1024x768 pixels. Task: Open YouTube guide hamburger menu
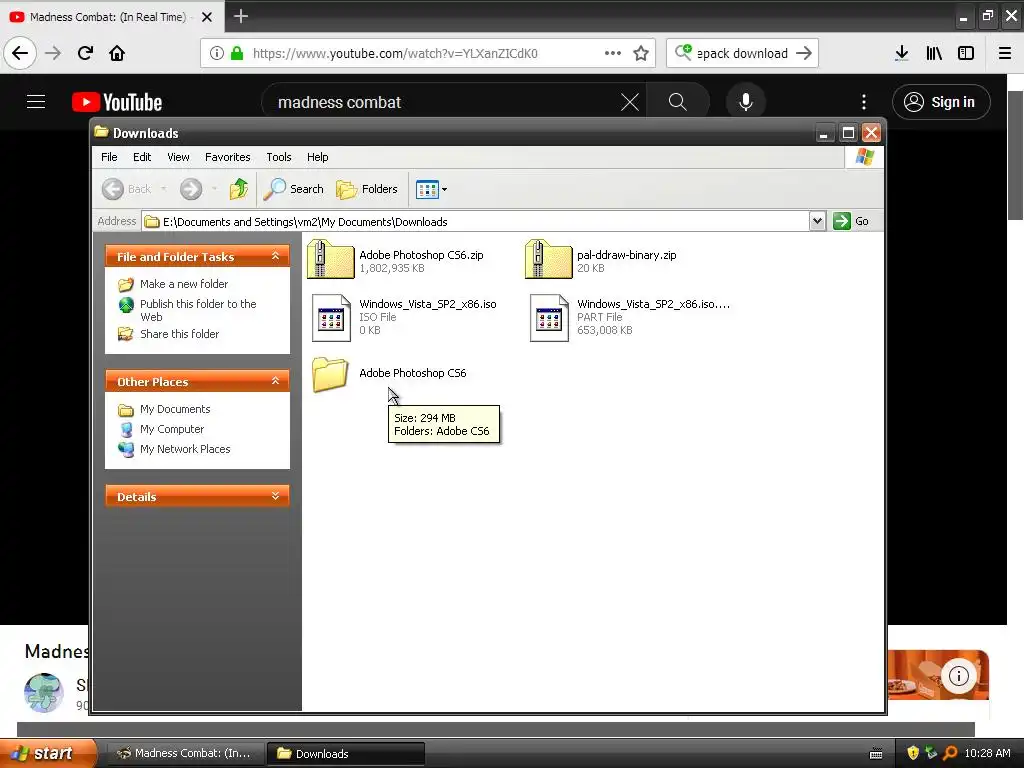click(36, 102)
